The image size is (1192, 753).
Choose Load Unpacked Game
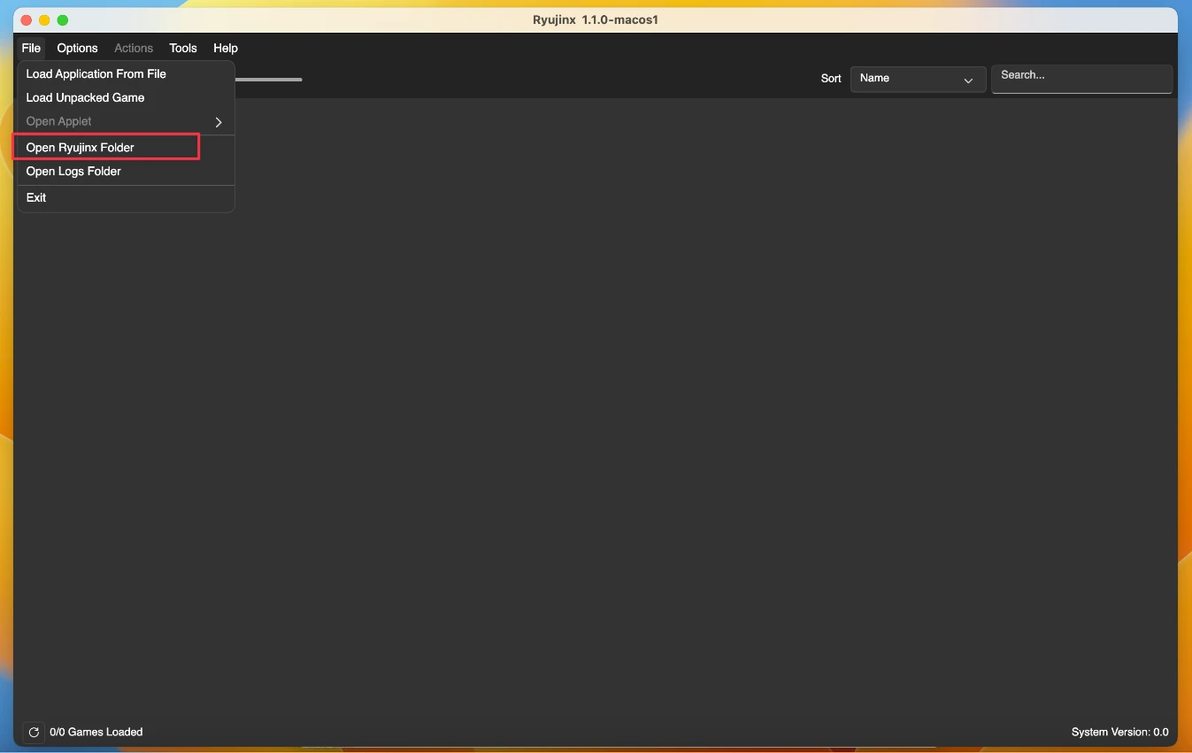pyautogui.click(x=125, y=97)
